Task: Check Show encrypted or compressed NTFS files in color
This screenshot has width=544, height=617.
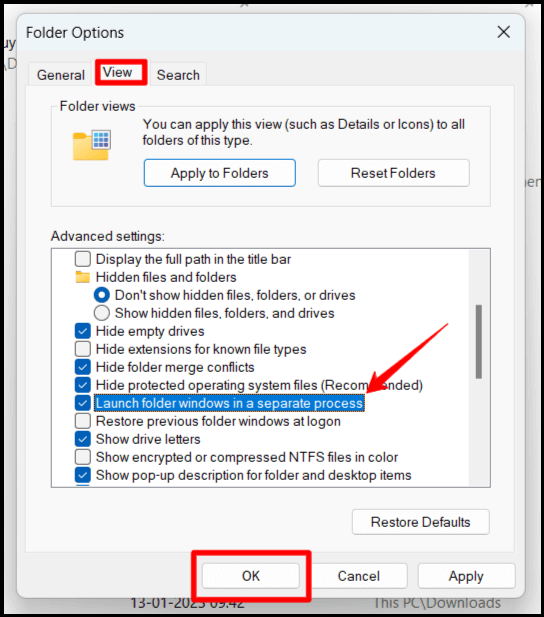Action: click(x=83, y=457)
